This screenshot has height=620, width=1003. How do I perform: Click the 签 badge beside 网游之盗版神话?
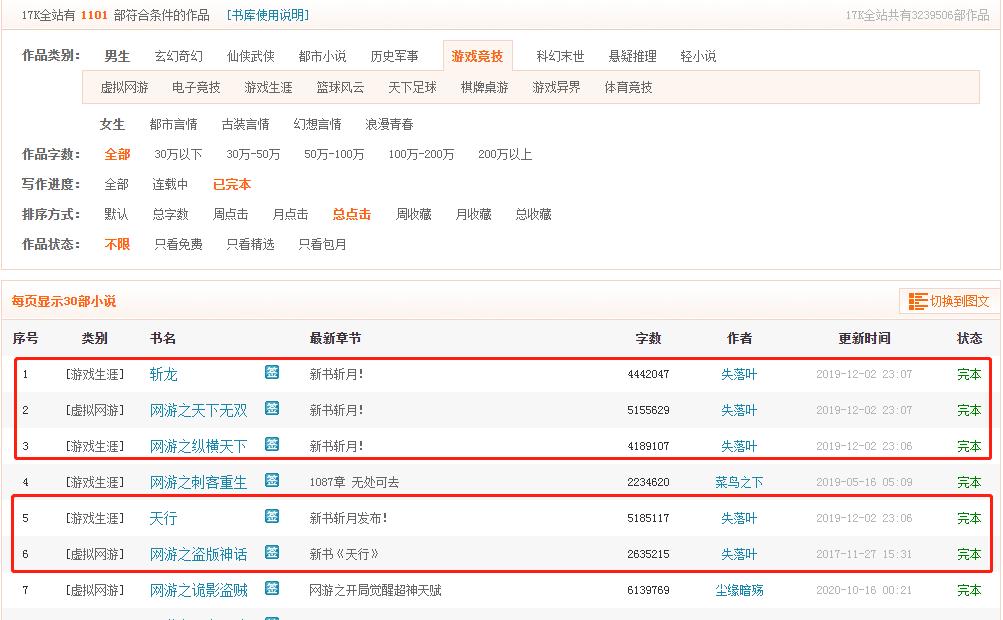click(272, 553)
